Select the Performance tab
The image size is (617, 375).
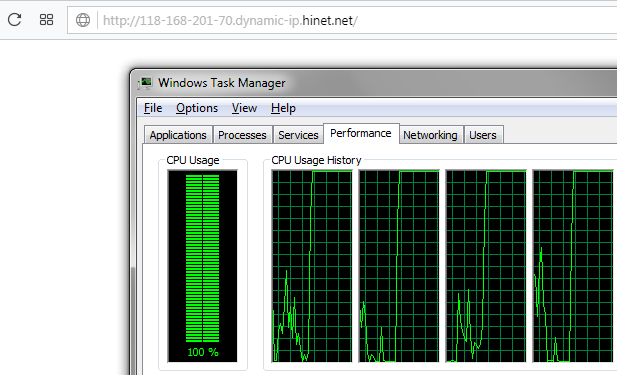(361, 133)
